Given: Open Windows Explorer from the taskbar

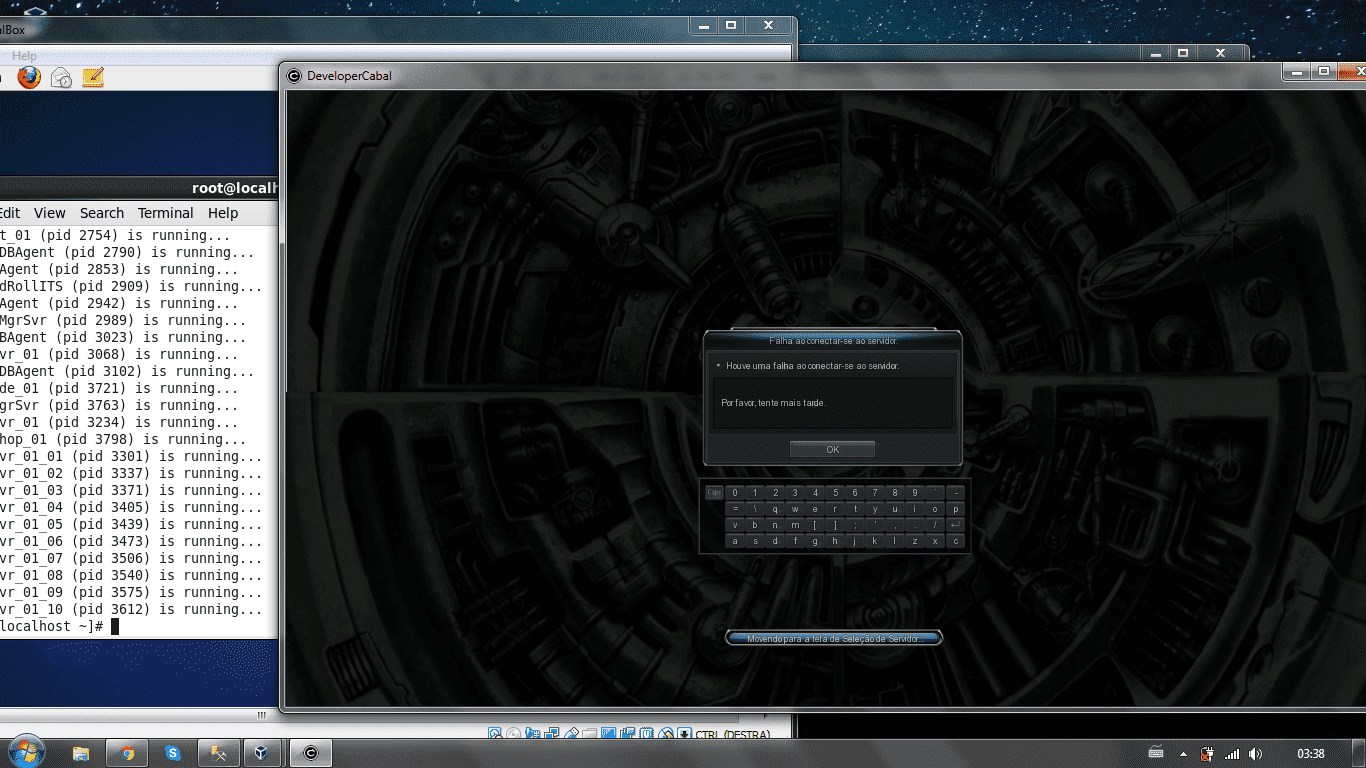Looking at the screenshot, I should click(82, 753).
